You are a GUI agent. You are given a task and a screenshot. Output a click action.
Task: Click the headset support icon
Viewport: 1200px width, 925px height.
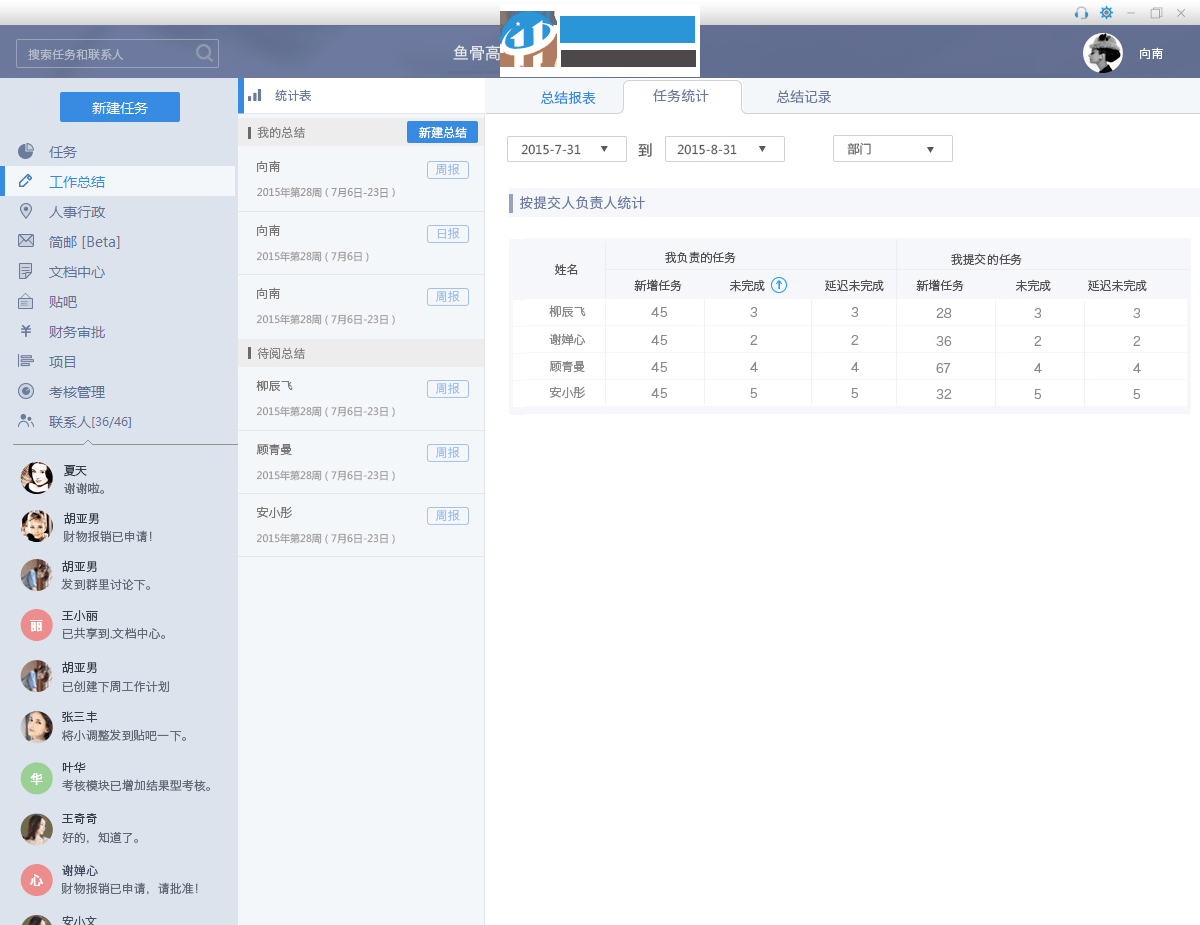tap(1081, 13)
